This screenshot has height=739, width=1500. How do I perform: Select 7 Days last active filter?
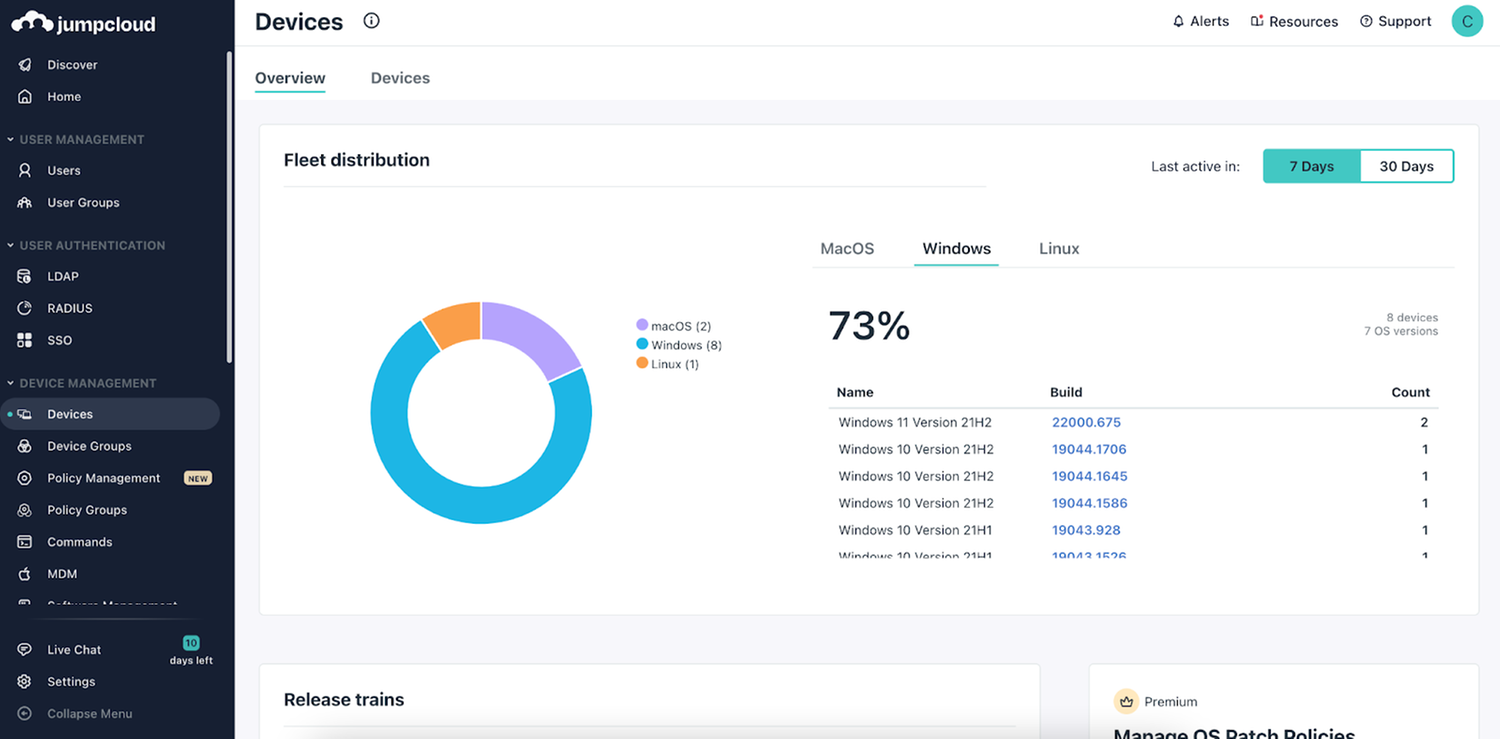(1311, 166)
